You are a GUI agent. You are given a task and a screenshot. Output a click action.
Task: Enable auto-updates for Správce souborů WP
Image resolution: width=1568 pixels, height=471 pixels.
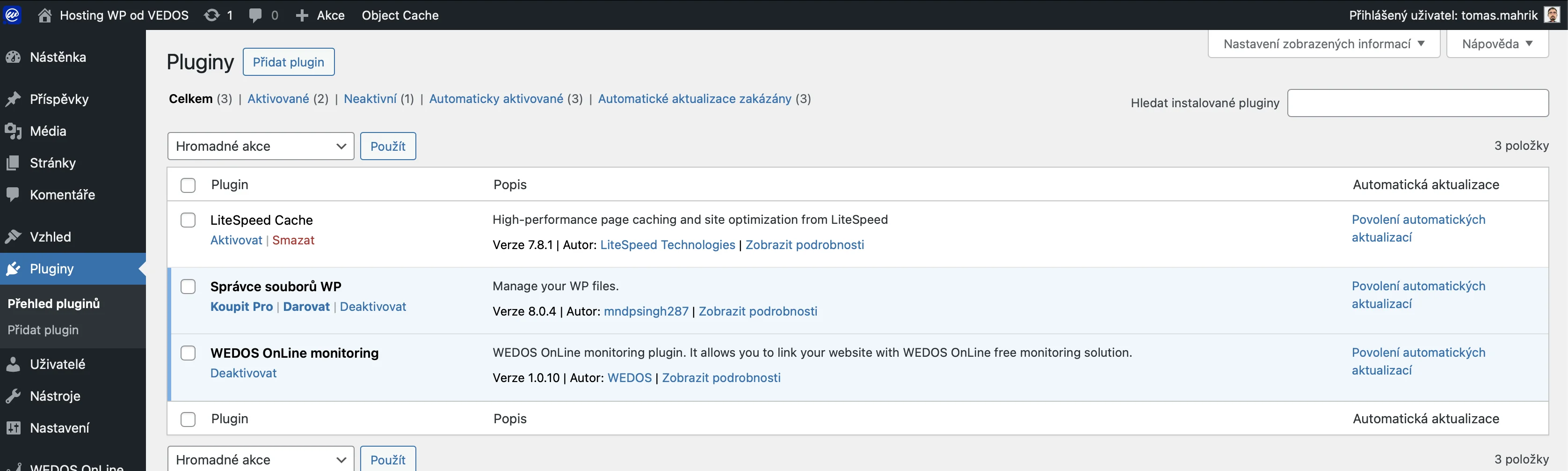[x=1418, y=295]
